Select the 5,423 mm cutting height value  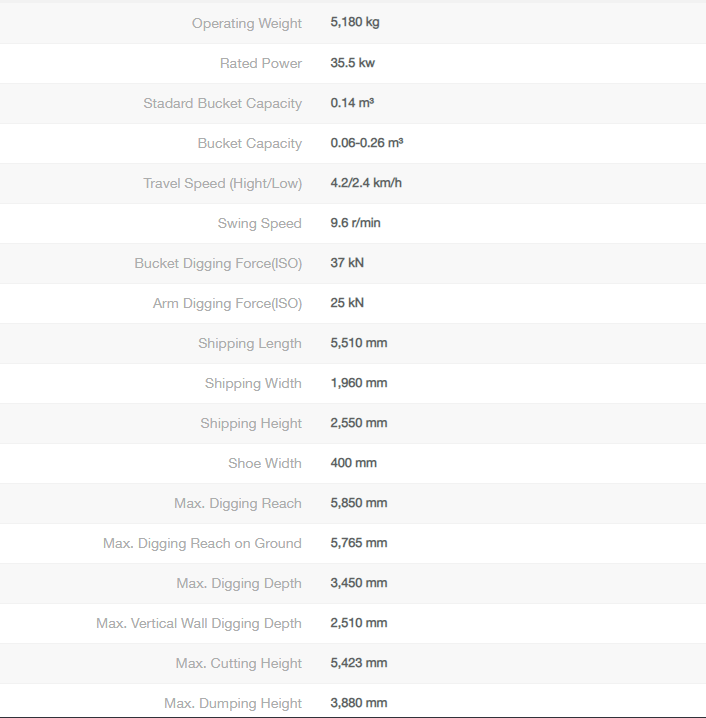[x=359, y=663]
